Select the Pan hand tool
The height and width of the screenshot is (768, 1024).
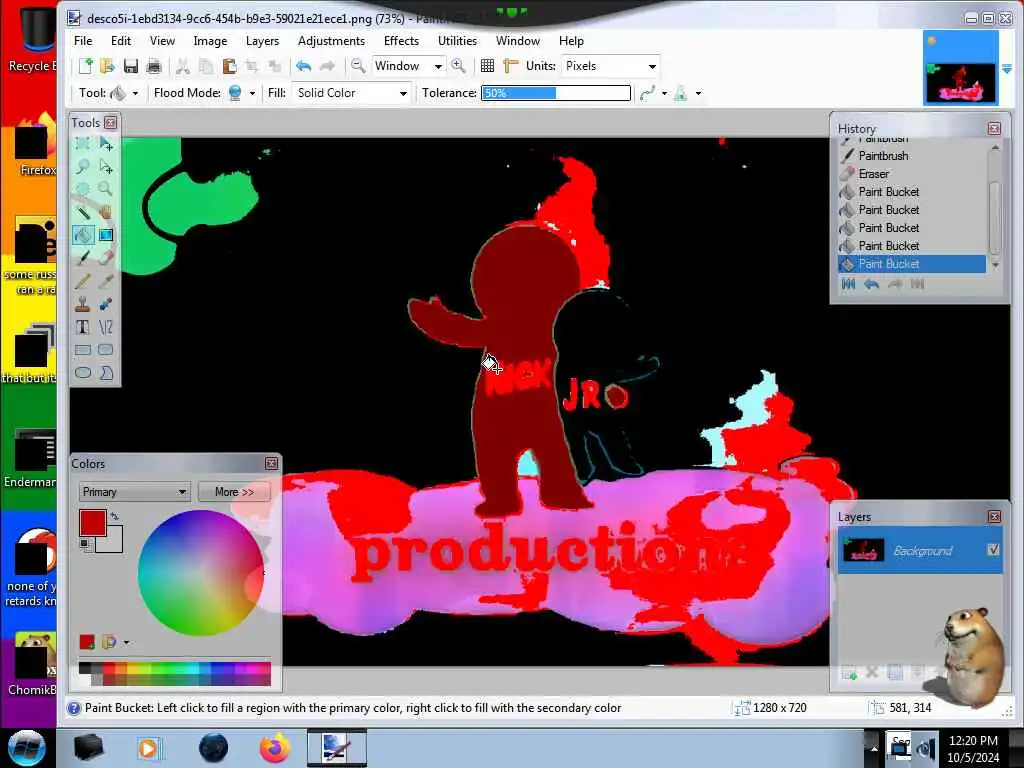[x=106, y=212]
